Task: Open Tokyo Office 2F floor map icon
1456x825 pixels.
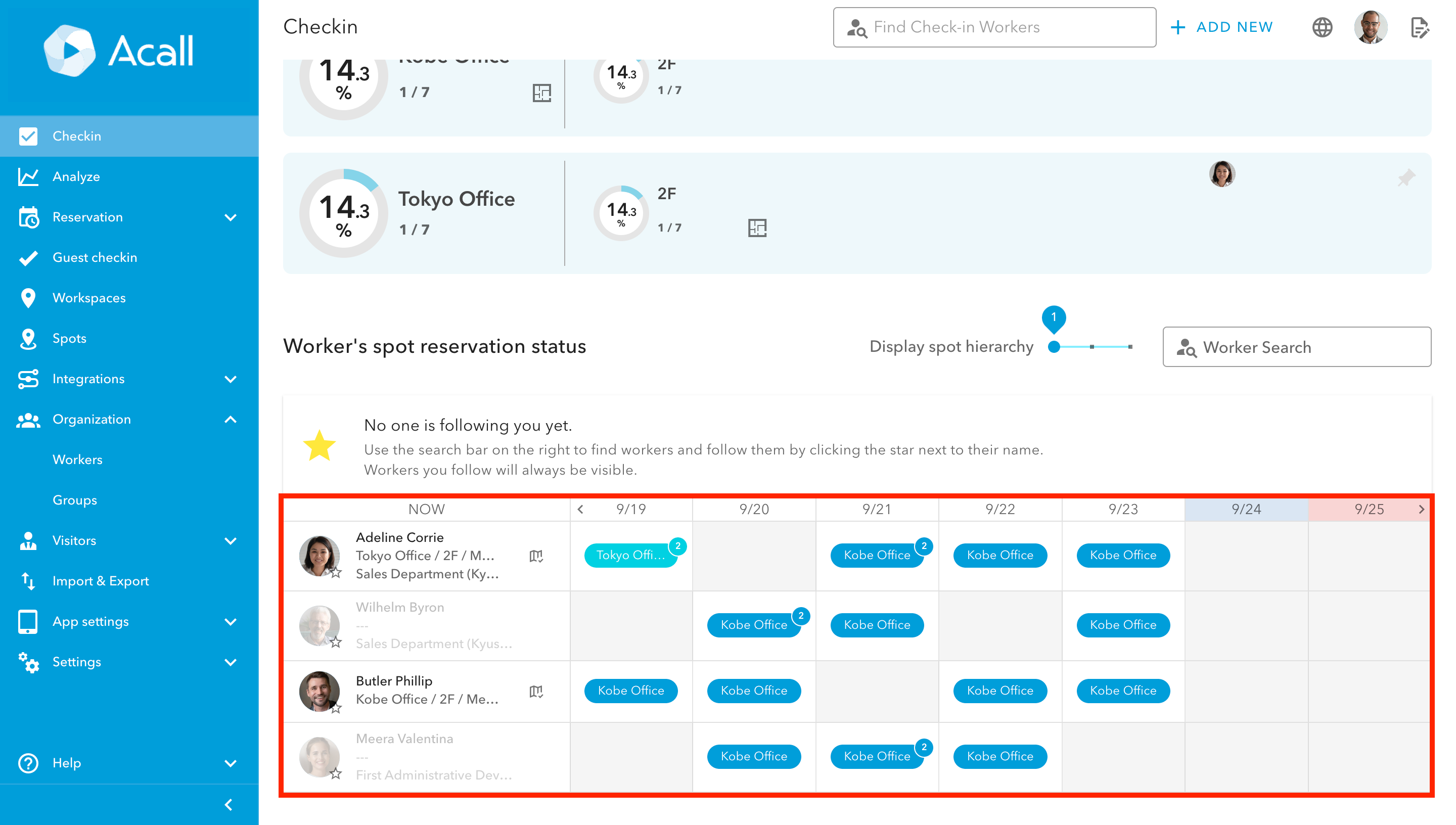Action: [757, 228]
